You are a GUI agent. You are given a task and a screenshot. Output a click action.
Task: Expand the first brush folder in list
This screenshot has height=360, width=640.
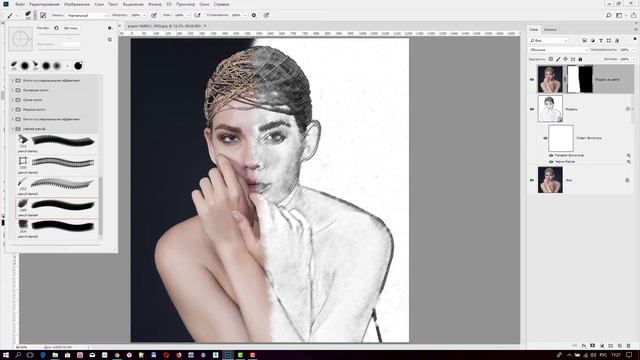point(12,80)
